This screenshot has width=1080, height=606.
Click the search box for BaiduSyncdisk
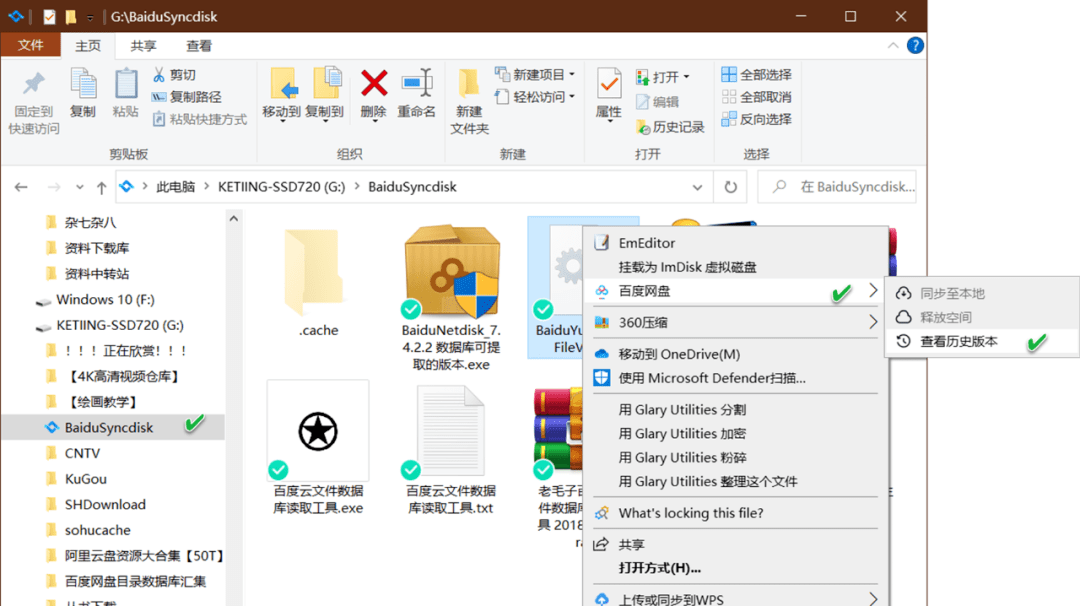coord(845,187)
